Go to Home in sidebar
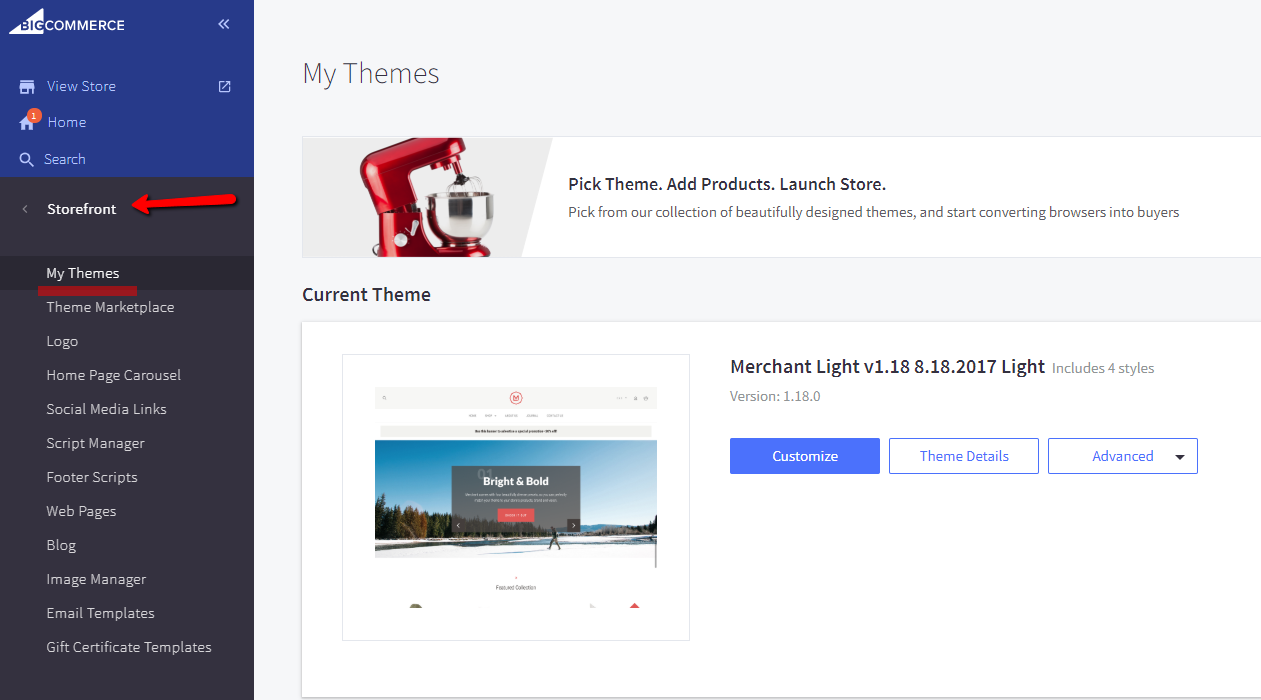 click(67, 122)
